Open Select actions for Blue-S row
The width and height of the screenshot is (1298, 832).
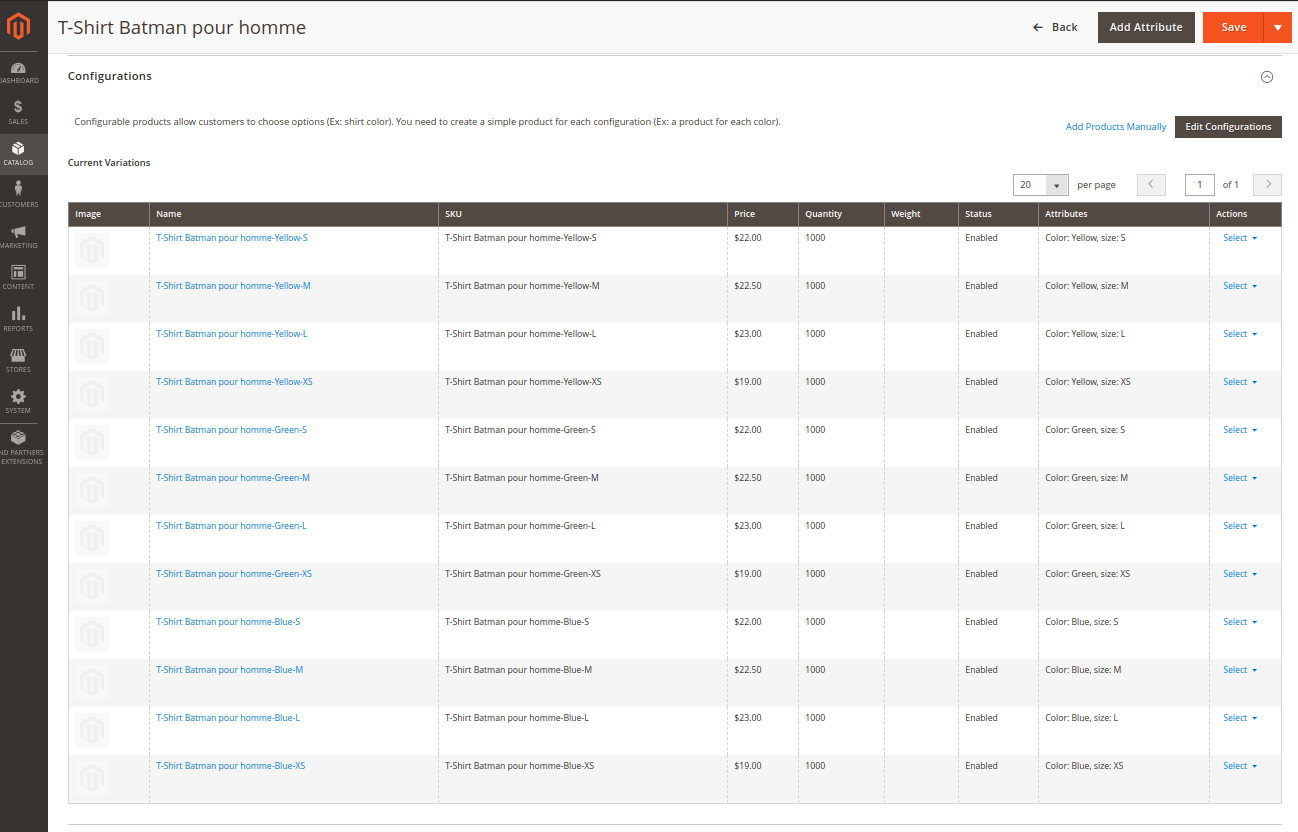point(1240,622)
